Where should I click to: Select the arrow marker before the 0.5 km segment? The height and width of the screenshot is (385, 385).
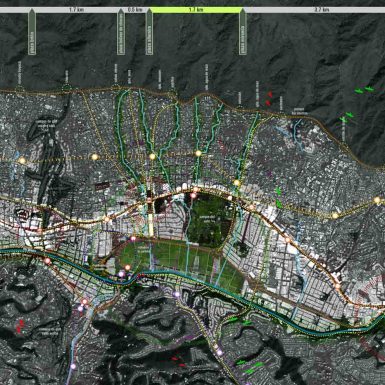tap(121, 32)
